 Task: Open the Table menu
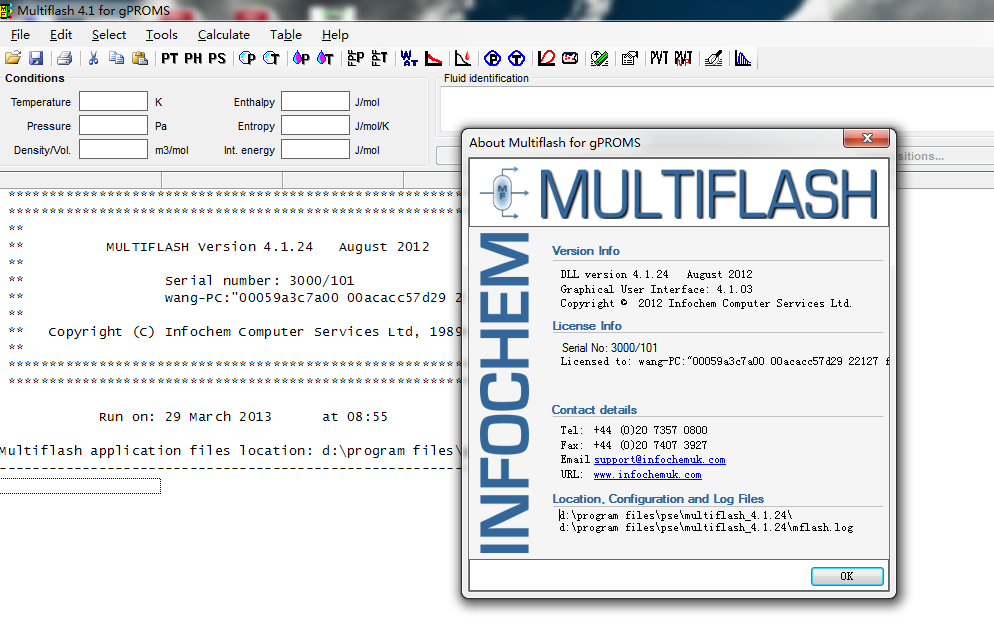coord(286,35)
